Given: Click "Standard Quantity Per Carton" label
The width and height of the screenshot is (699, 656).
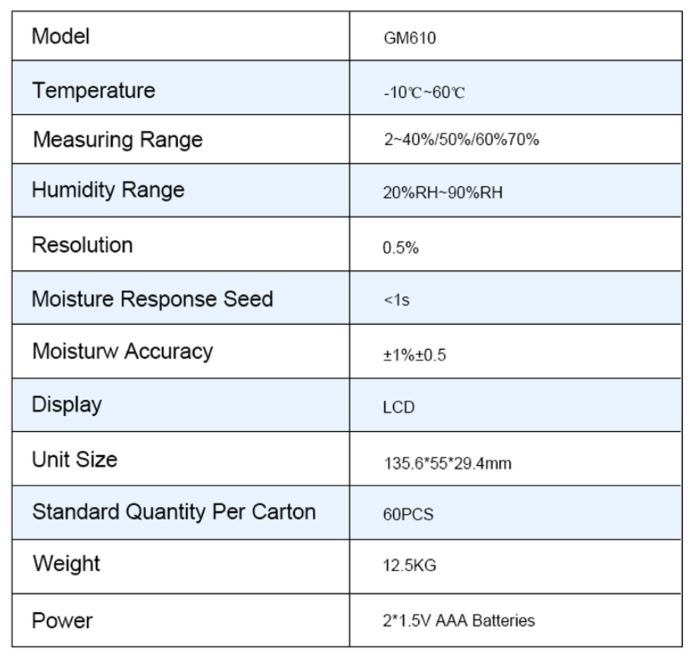Looking at the screenshot, I should [x=174, y=513].
